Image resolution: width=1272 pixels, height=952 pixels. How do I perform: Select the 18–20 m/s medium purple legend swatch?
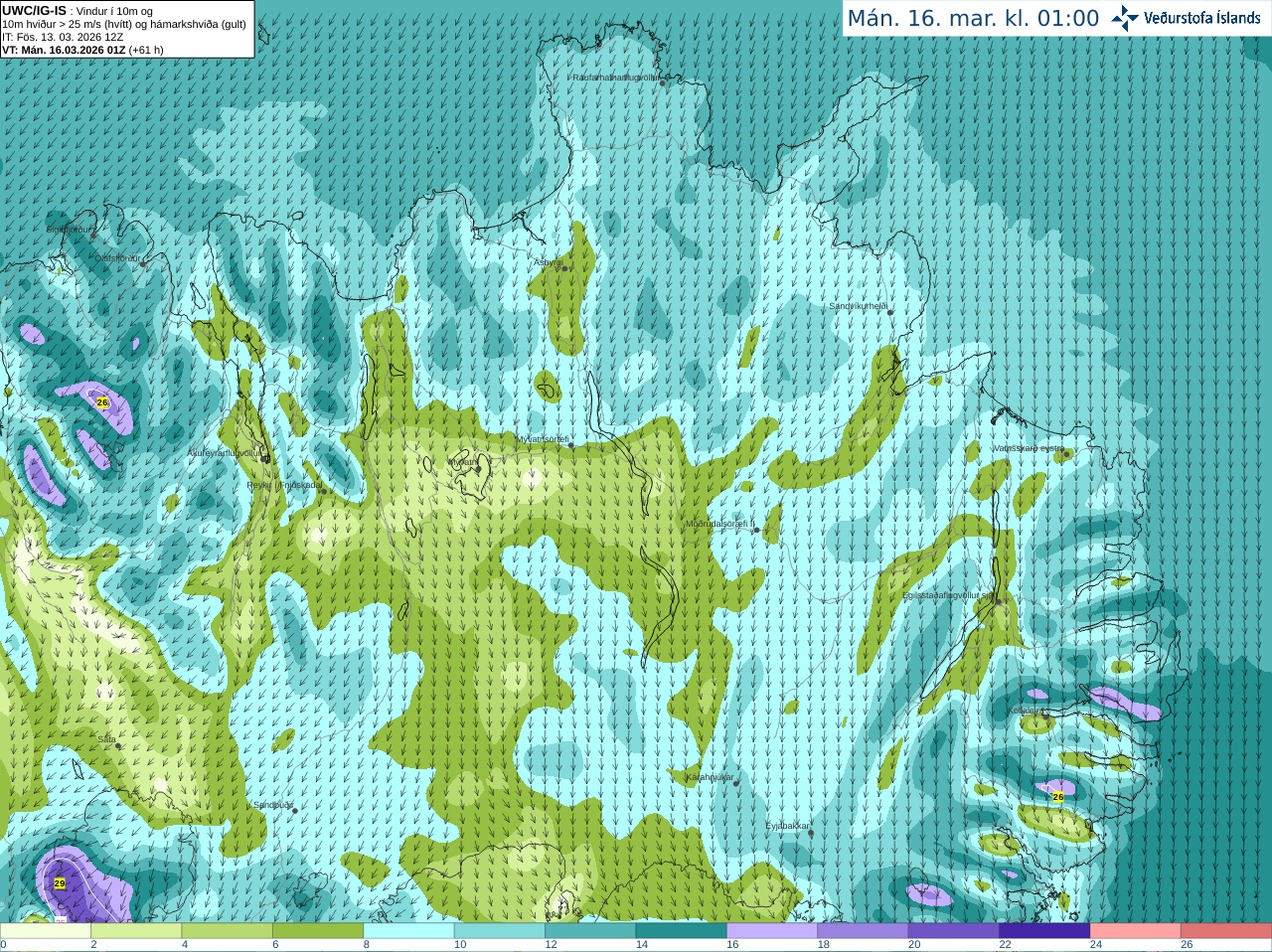click(x=863, y=931)
